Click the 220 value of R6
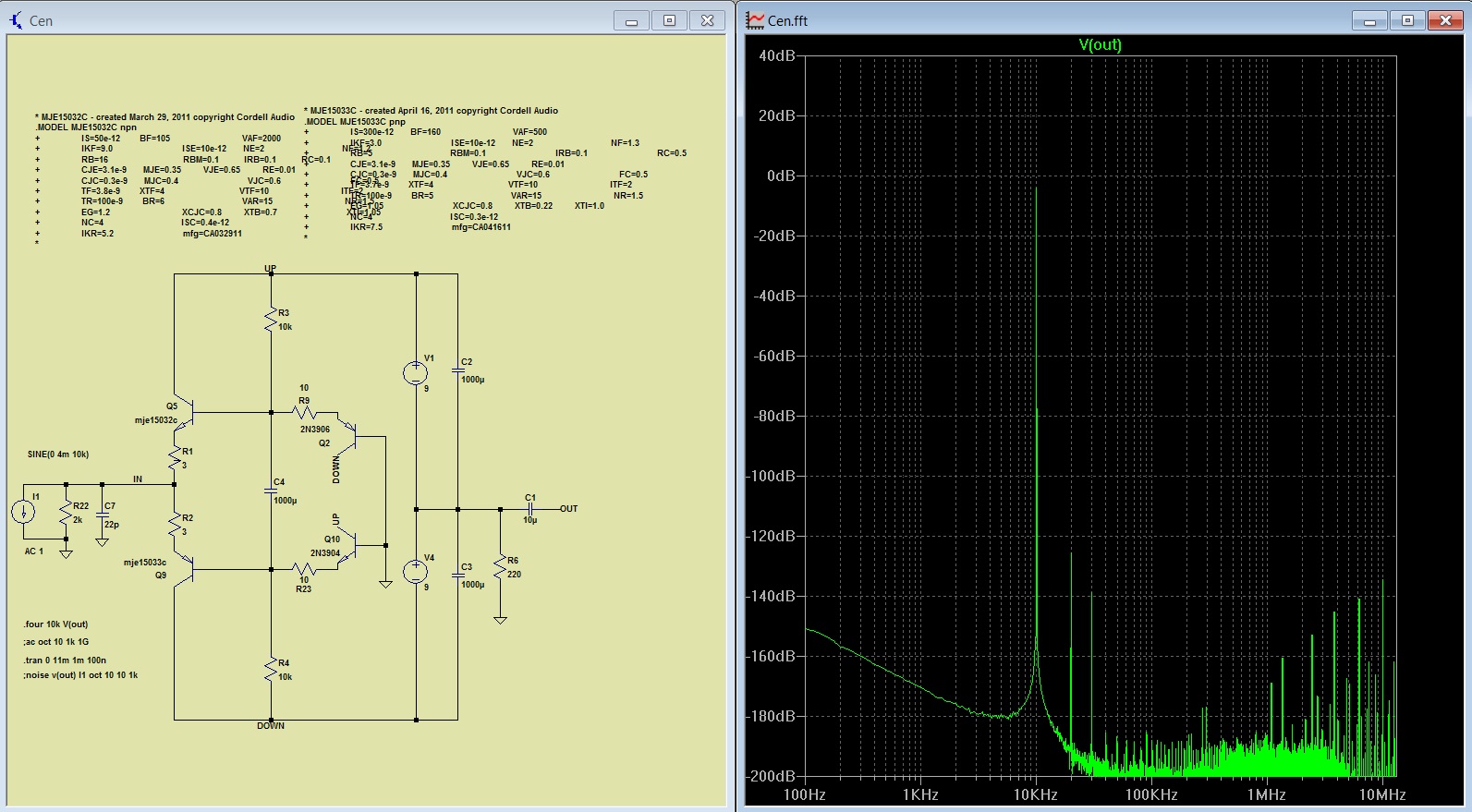 (515, 575)
